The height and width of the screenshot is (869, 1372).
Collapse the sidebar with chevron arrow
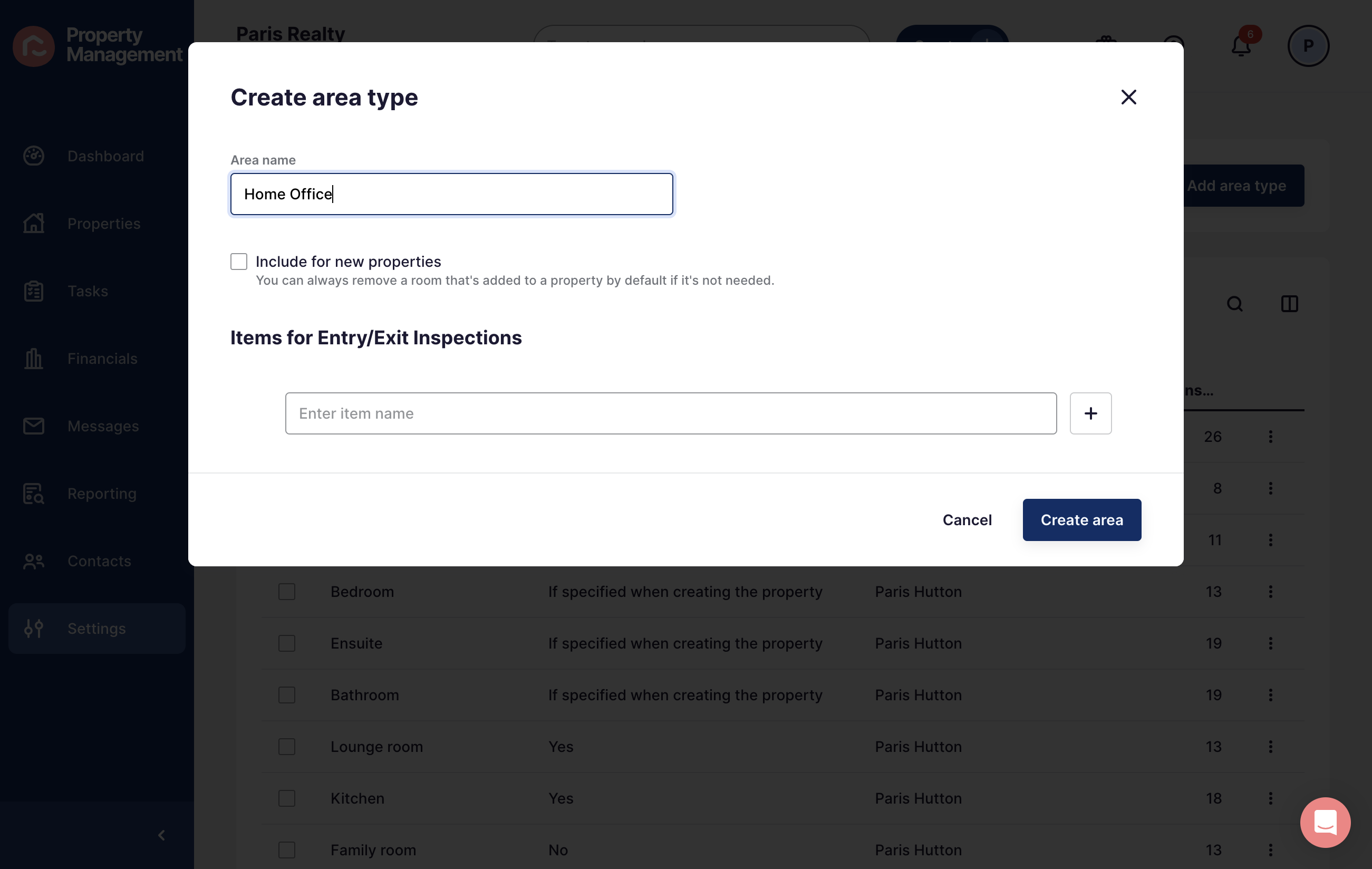(161, 835)
